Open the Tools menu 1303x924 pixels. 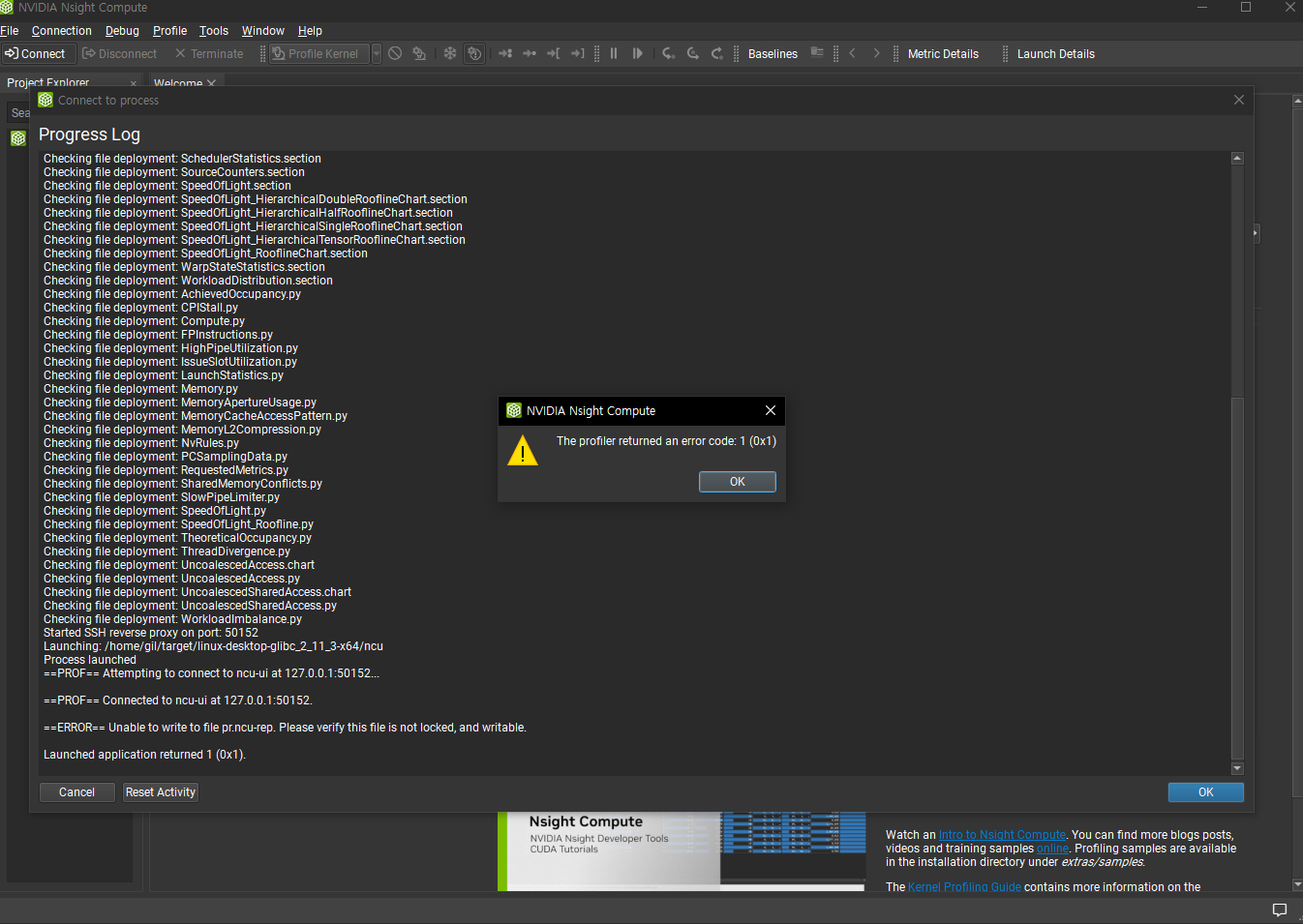[x=214, y=31]
